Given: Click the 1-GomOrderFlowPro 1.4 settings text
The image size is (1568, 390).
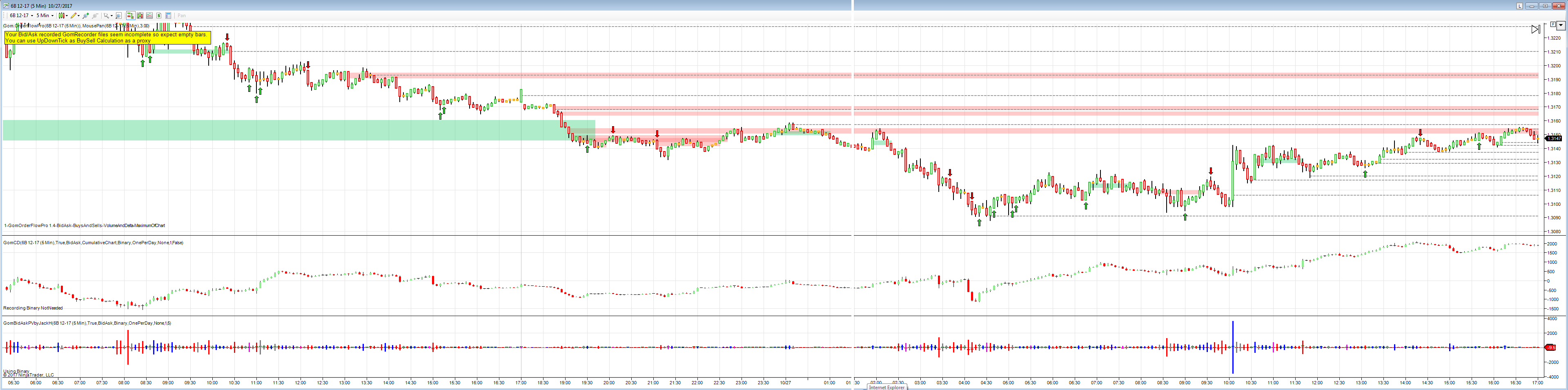Looking at the screenshot, I should (85, 226).
